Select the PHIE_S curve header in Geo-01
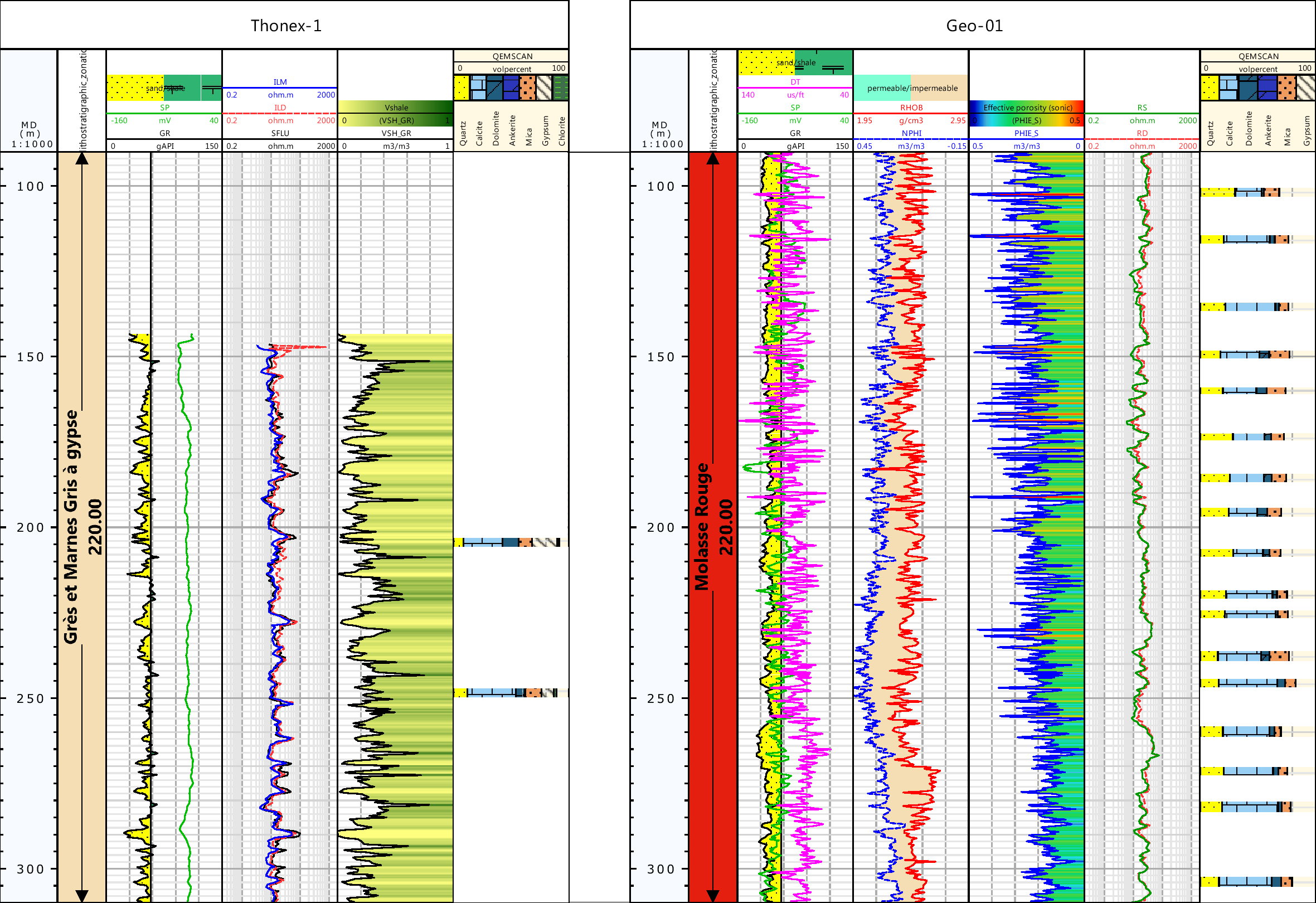Viewport: 1316px width, 903px height. [1026, 133]
